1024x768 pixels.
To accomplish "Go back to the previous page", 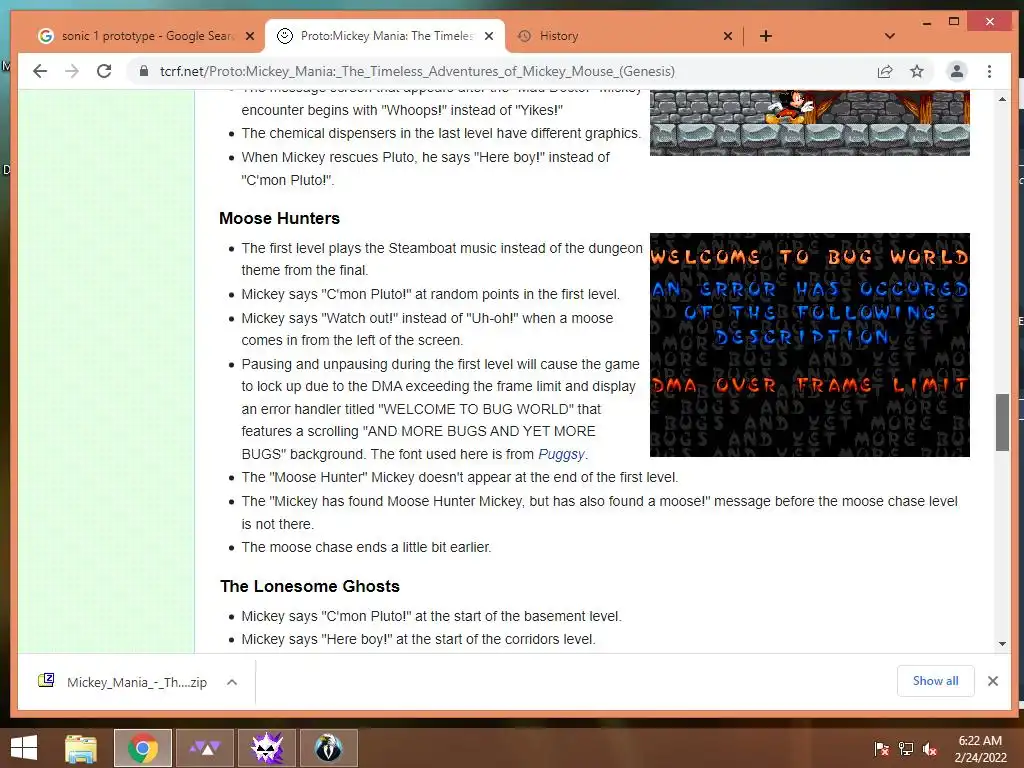I will pos(40,71).
